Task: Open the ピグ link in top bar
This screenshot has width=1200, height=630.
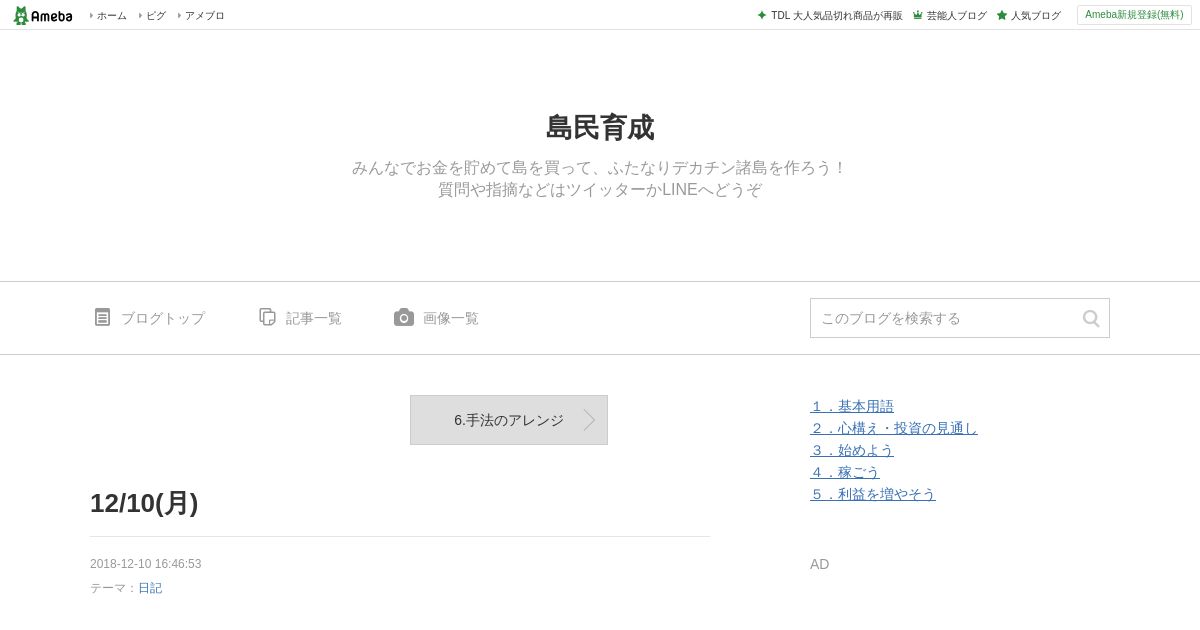Action: [156, 15]
